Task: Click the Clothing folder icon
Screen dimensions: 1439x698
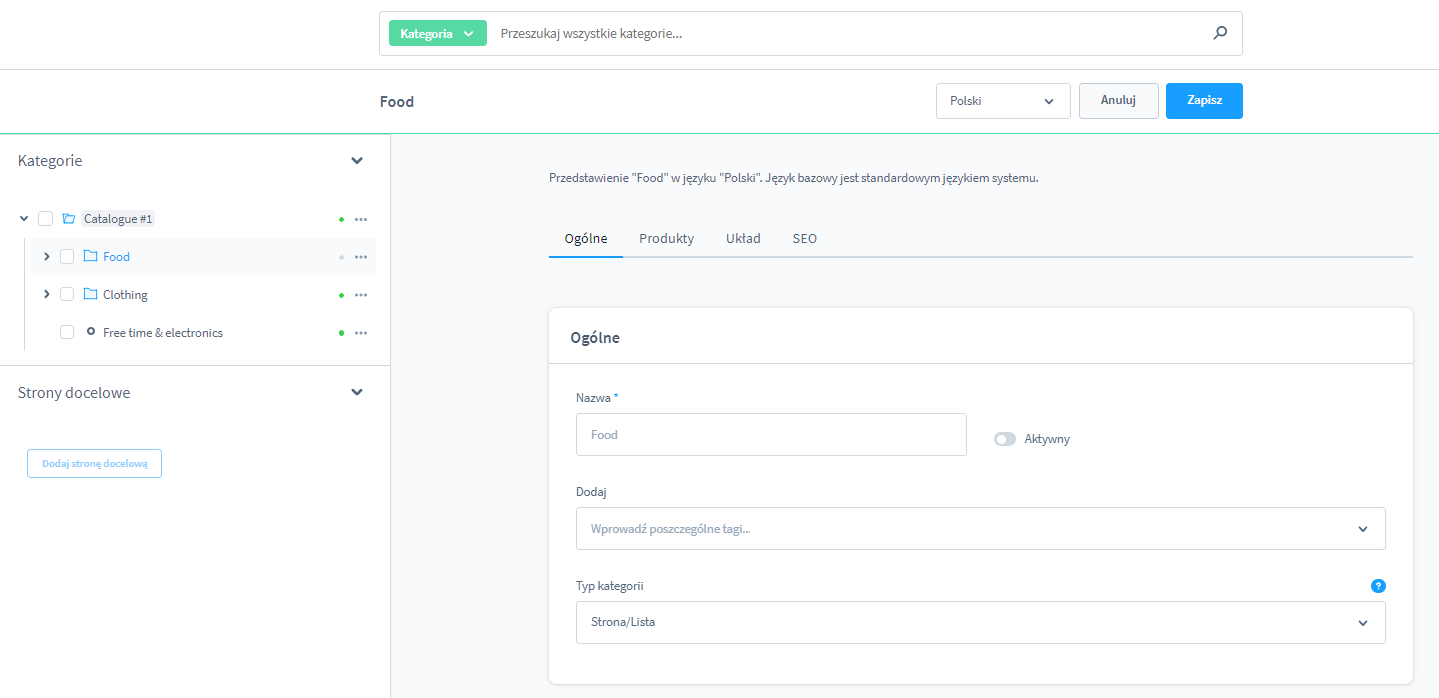Action: (90, 295)
